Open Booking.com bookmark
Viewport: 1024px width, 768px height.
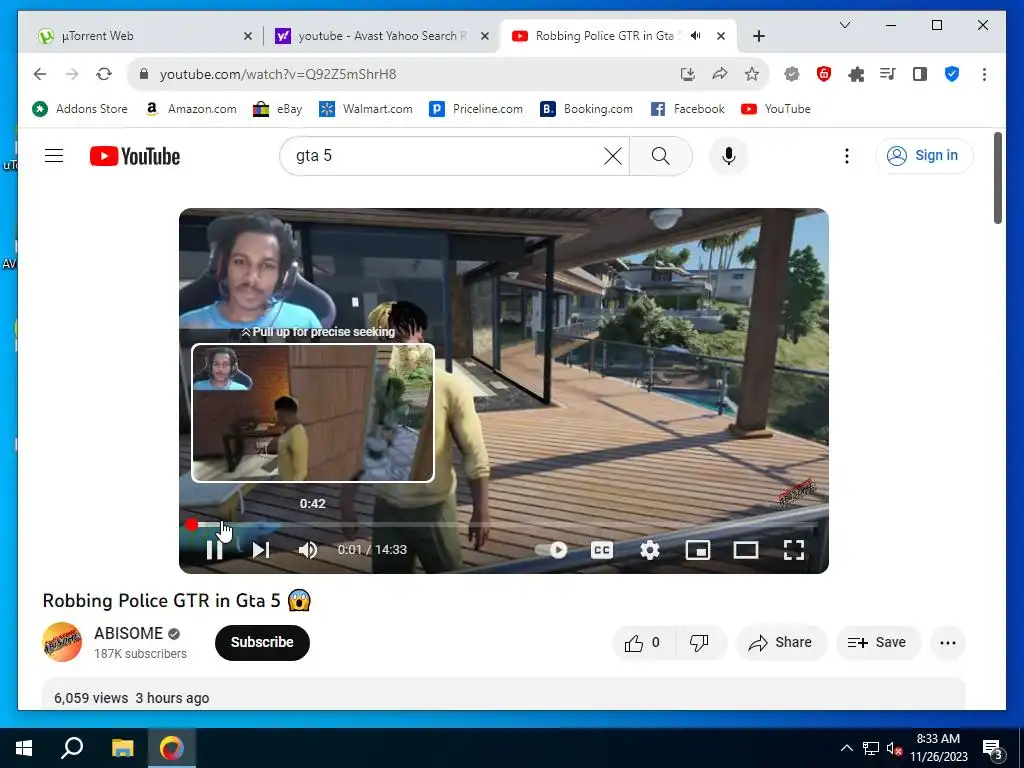(586, 109)
